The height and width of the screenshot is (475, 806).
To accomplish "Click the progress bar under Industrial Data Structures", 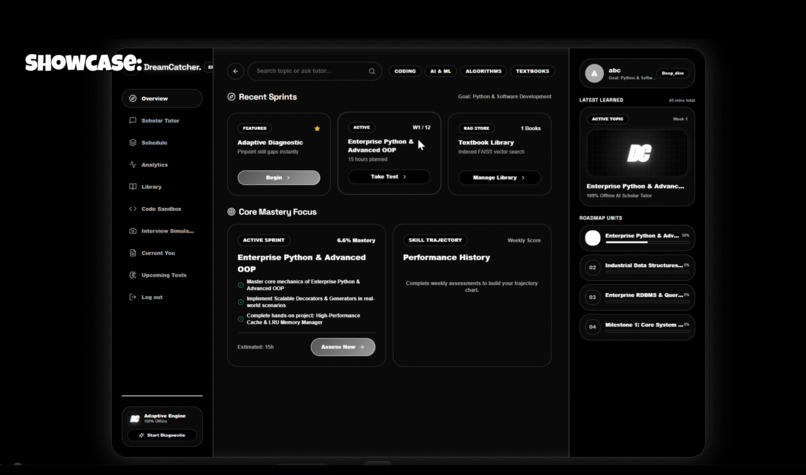I will pyautogui.click(x=647, y=272).
